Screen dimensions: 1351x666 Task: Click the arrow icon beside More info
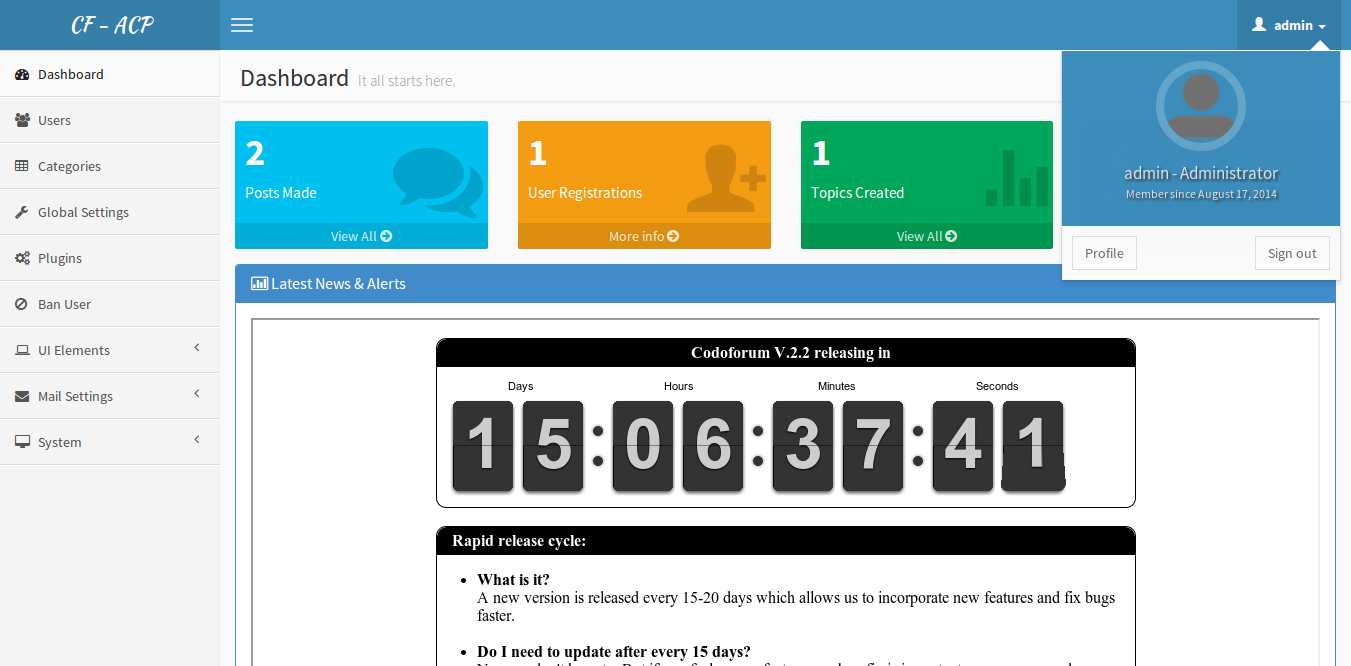(x=673, y=236)
